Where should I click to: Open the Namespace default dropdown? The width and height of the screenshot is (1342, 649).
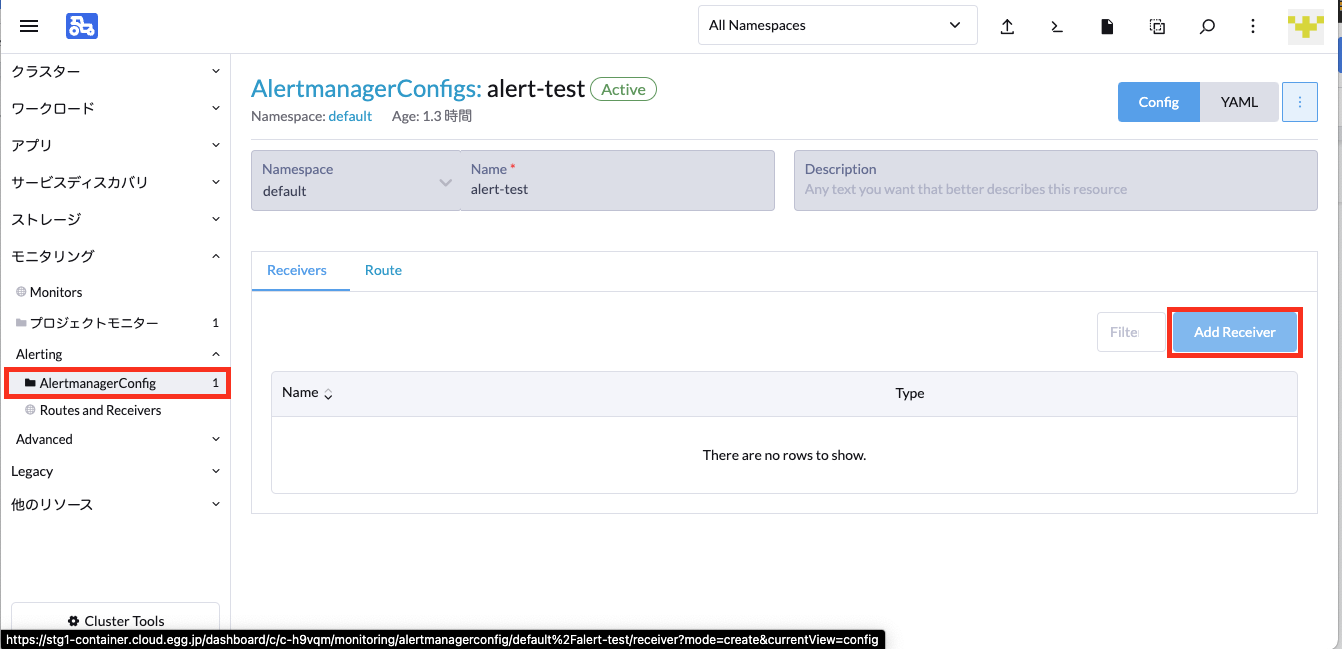point(356,180)
